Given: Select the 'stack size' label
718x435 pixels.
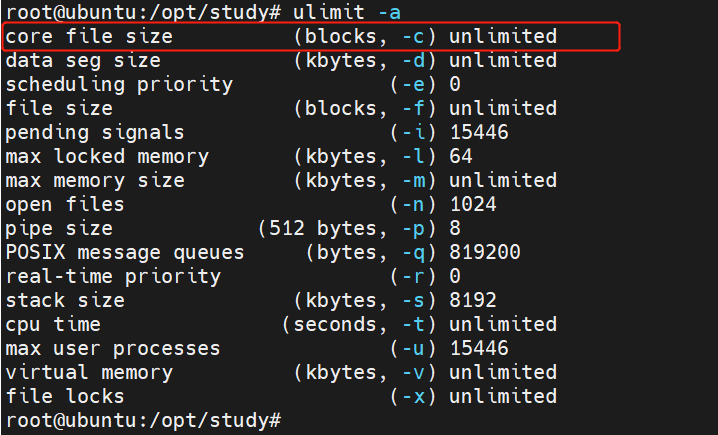Looking at the screenshot, I should point(65,301).
